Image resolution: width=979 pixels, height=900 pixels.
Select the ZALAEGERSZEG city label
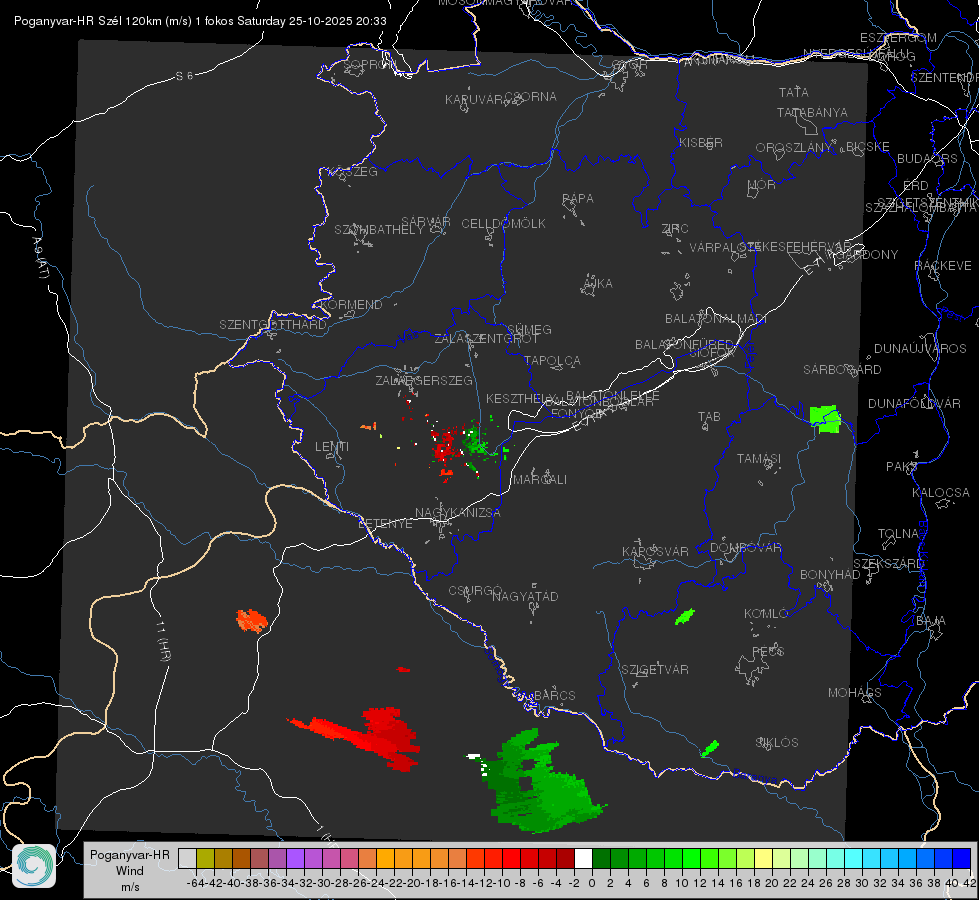(x=424, y=380)
